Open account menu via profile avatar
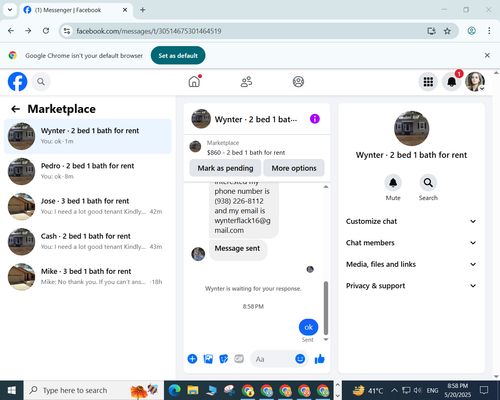 point(475,82)
